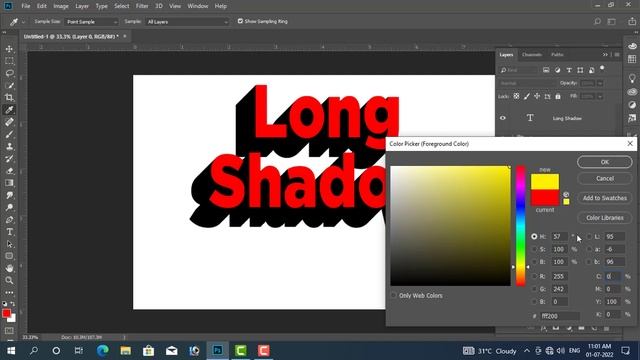Screen dimensions: 640x360
Task: Select the Eyedropper tool in the toolbox
Action: pos(9,110)
